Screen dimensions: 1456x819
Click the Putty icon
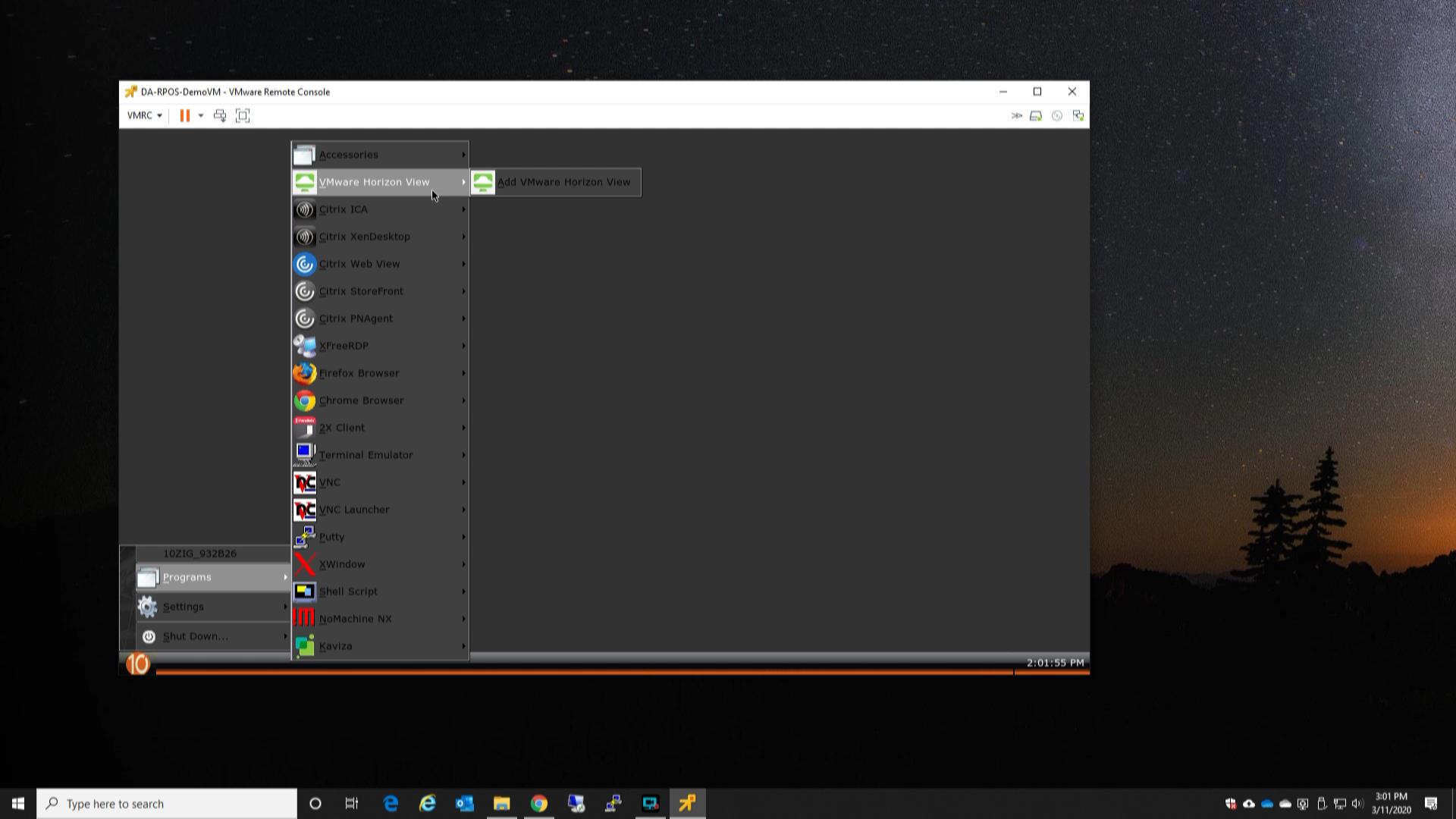coord(305,537)
